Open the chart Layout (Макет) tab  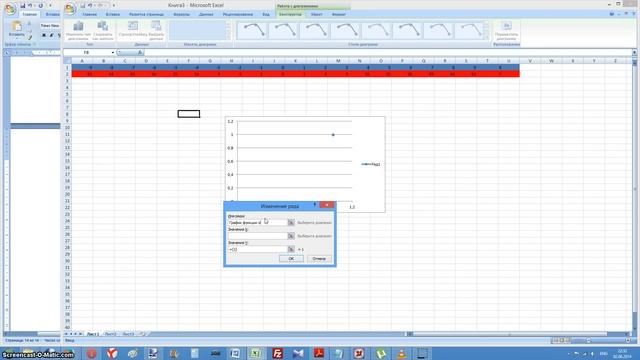316,14
